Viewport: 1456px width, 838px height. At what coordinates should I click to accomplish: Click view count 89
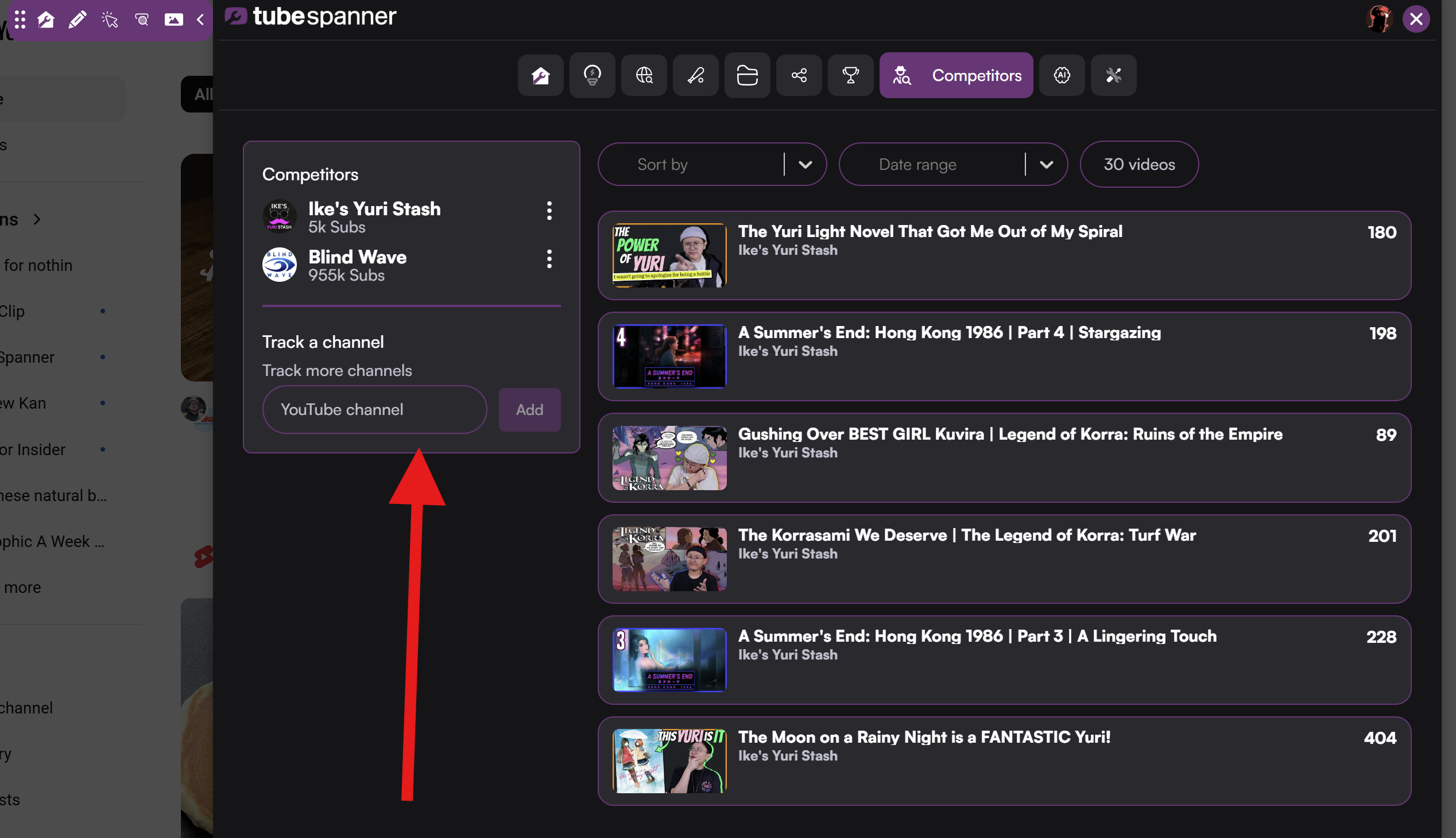tap(1386, 434)
